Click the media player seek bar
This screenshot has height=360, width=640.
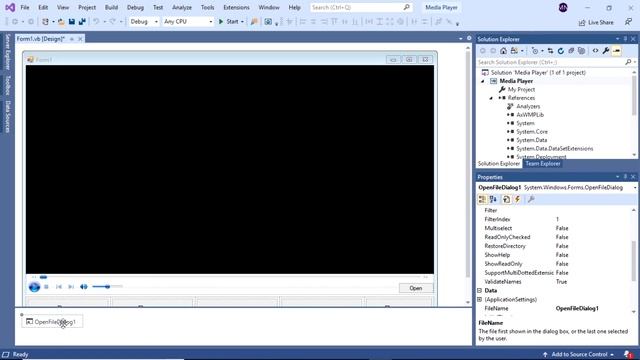(230, 277)
